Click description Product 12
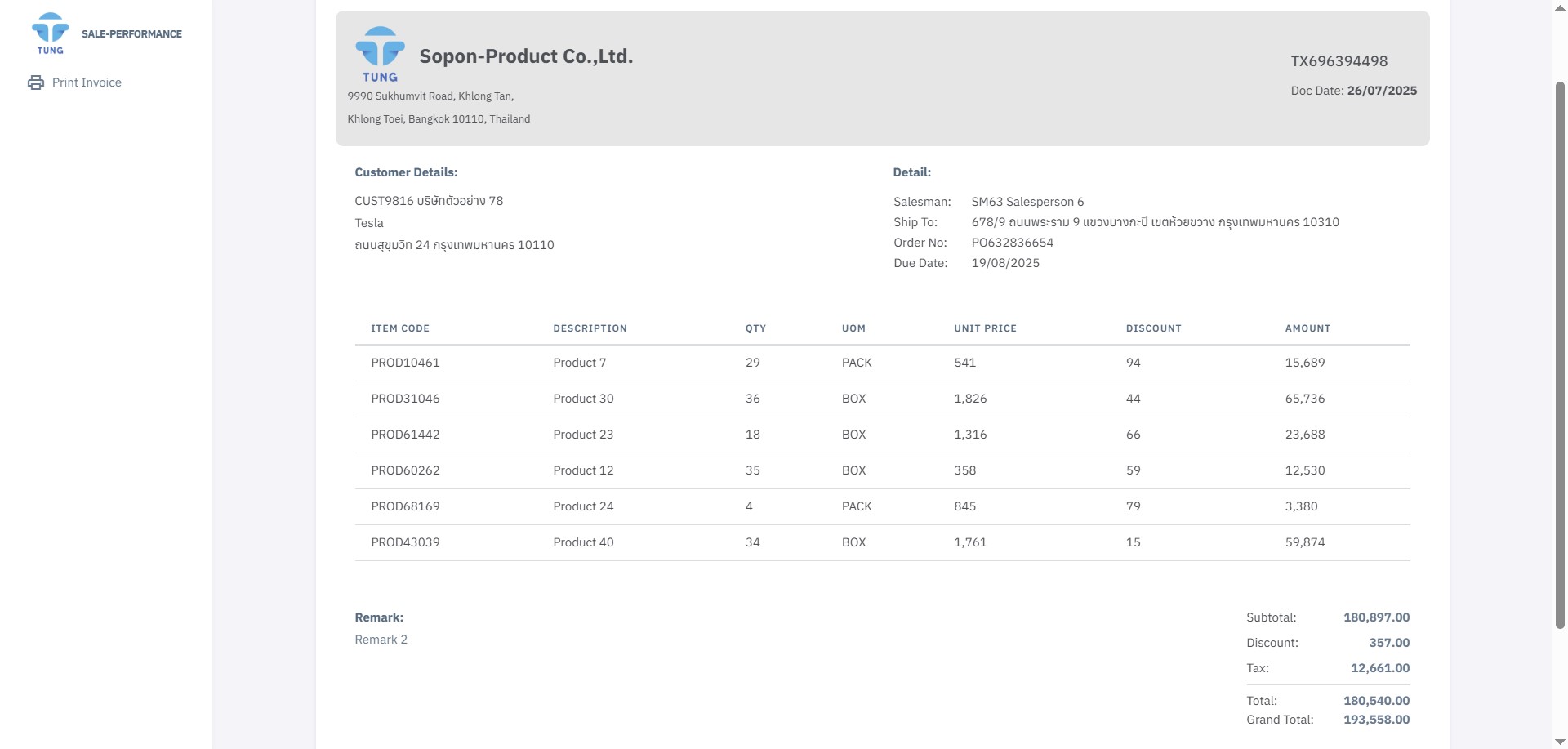1568x749 pixels. (x=583, y=470)
